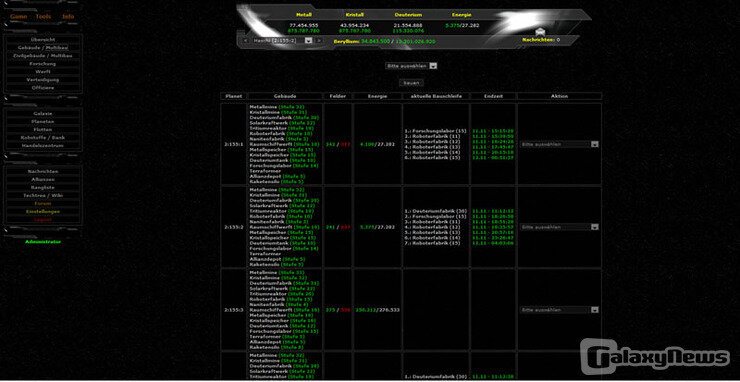Open Forschung in sidebar
Viewport: 740px width, 382px height.
coord(43,64)
